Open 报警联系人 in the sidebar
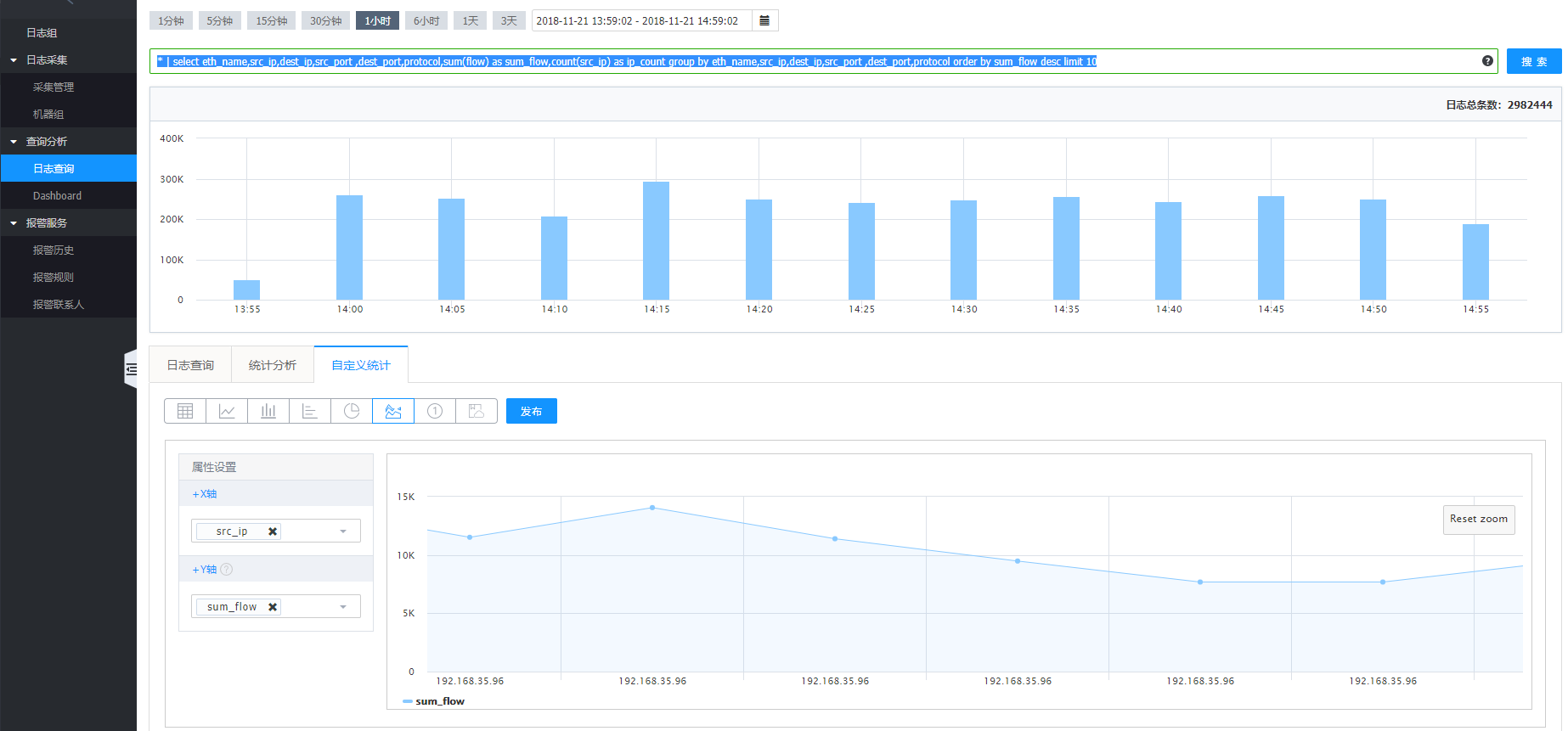 click(x=68, y=304)
